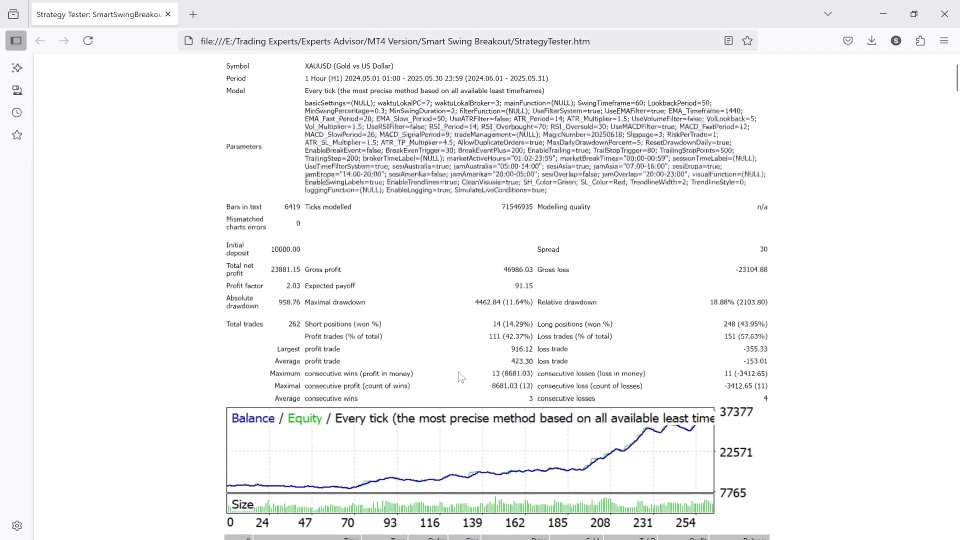This screenshot has height=540, width=960.
Task: Open the Firefox View icon in the tab bar
Action: (13, 14)
